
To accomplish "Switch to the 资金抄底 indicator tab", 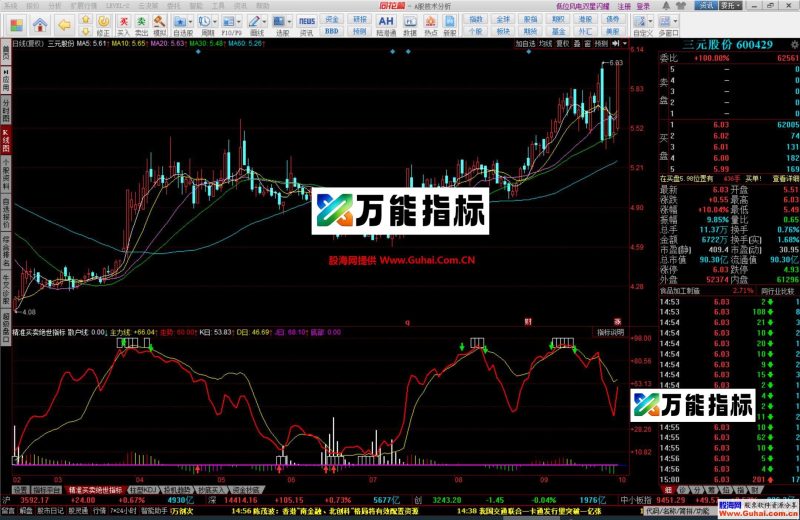I will pos(245,490).
